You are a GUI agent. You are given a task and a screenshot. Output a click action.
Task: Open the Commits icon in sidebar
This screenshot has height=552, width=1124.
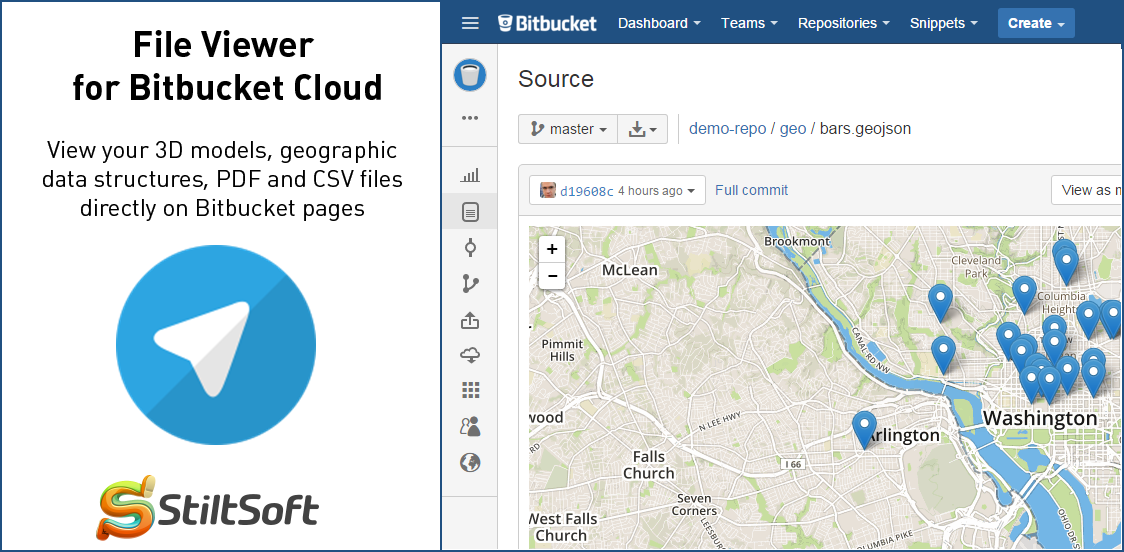point(470,248)
